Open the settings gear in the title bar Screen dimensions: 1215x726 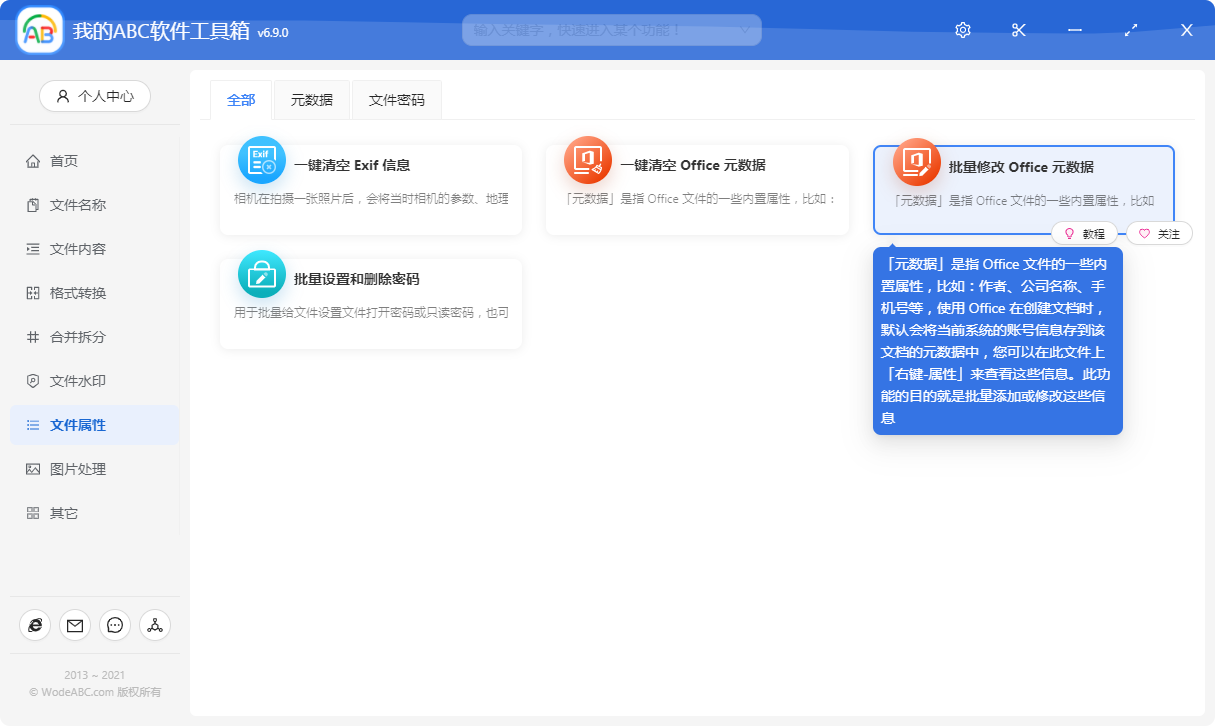[962, 30]
